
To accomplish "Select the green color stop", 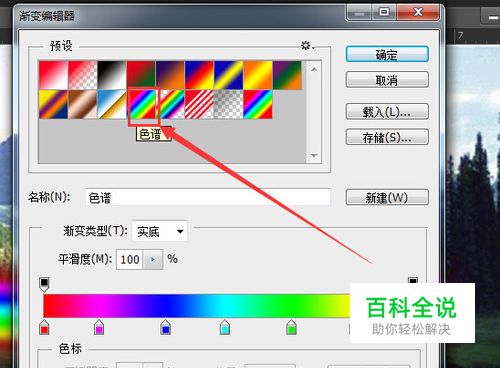I will tap(291, 327).
